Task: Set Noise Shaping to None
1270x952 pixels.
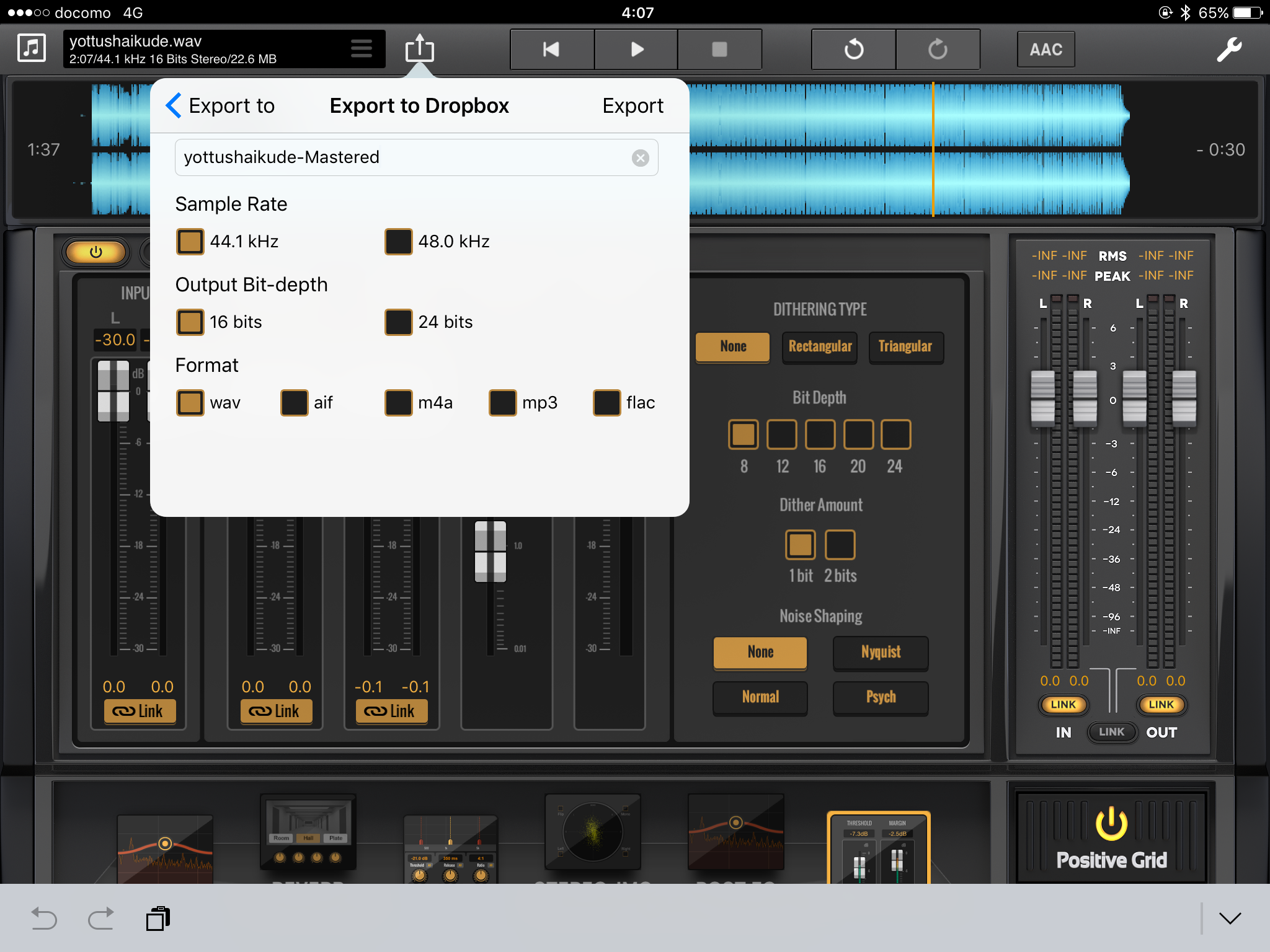Action: [760, 653]
